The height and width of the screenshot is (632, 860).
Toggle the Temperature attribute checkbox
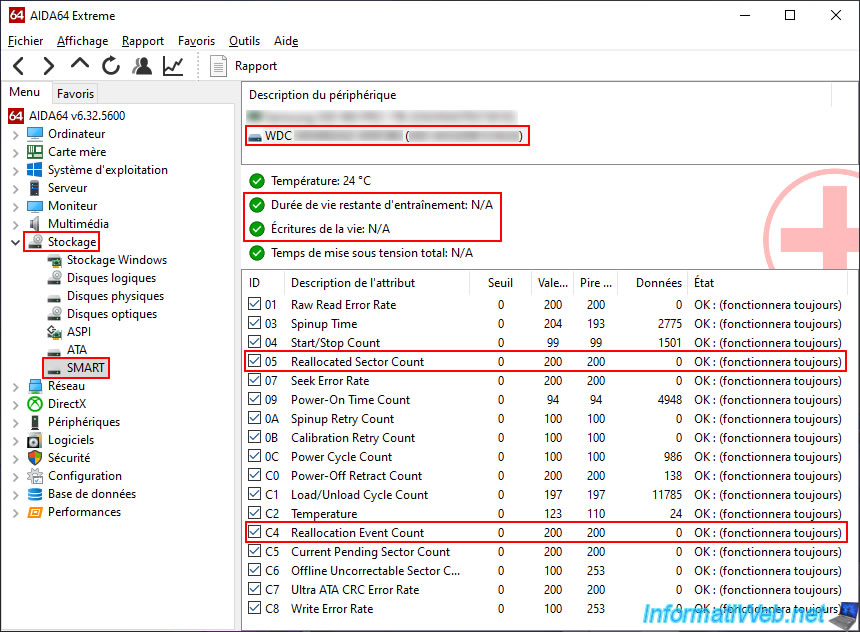tap(254, 514)
